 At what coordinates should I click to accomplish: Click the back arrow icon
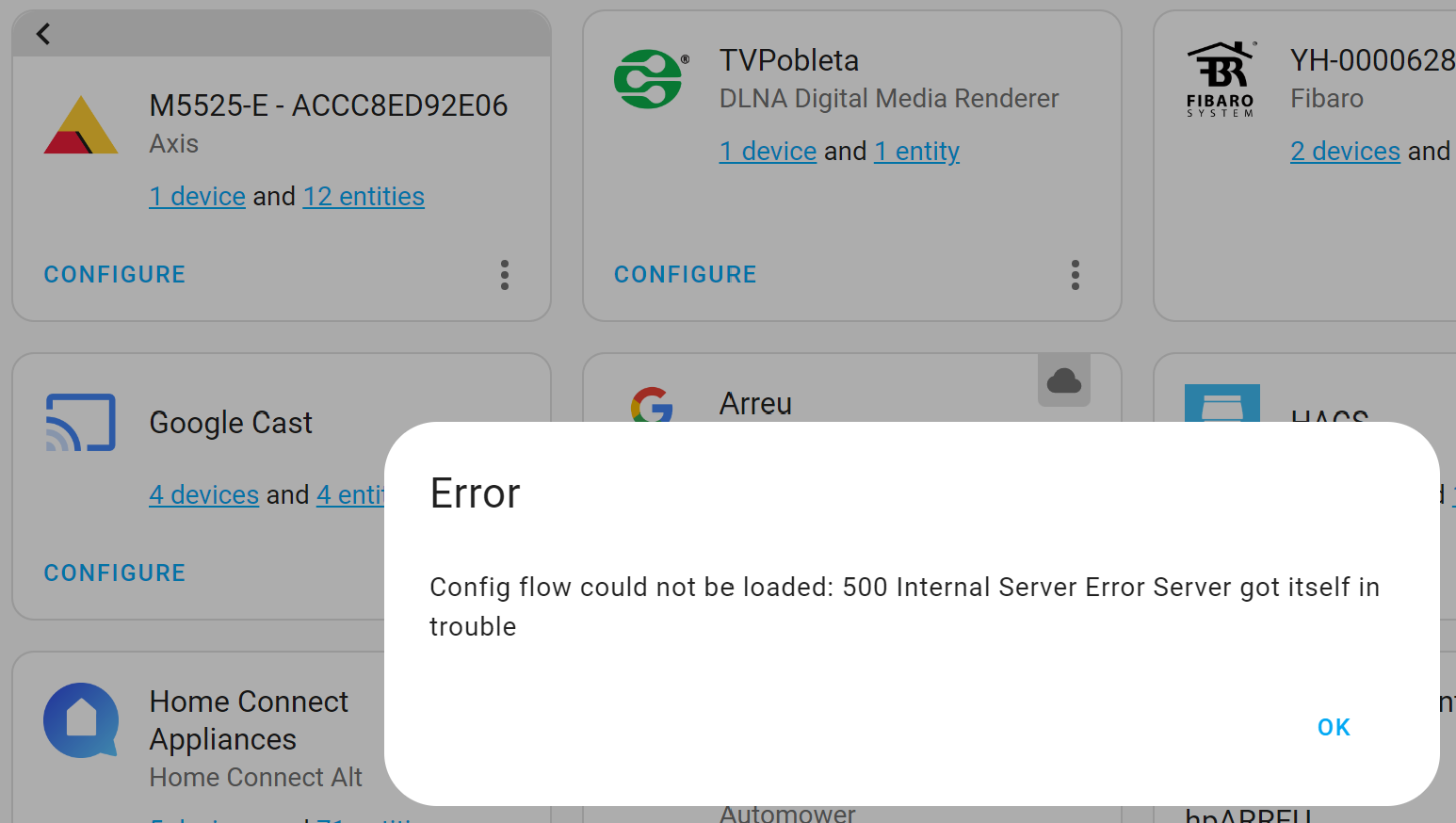(x=43, y=34)
